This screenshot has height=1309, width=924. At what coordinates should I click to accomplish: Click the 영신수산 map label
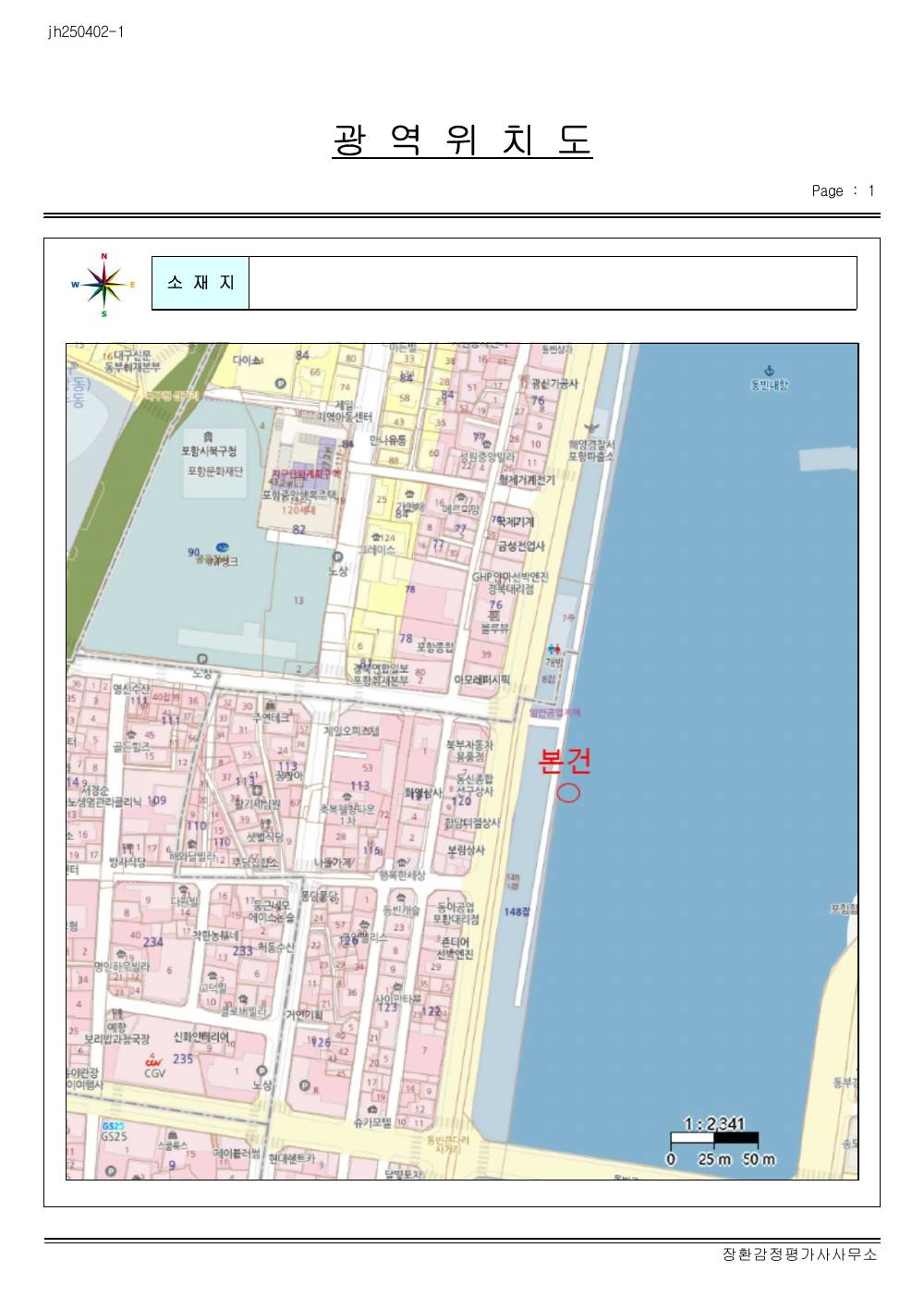click(131, 689)
